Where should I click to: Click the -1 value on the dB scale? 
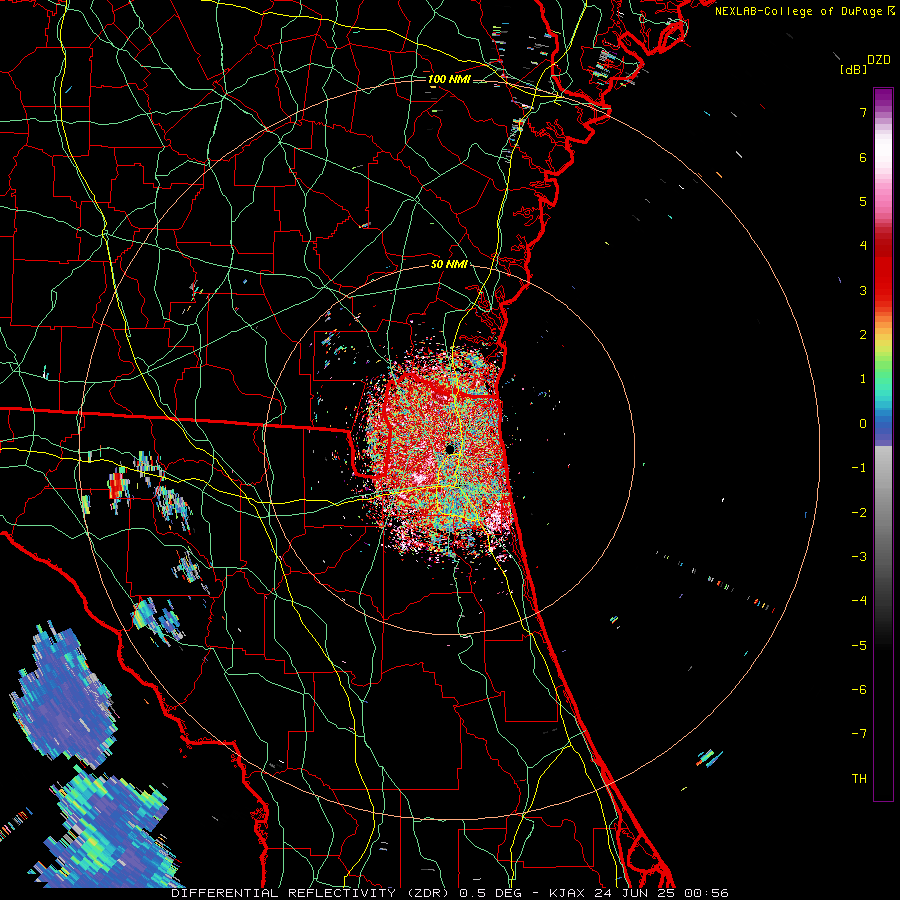coord(859,468)
